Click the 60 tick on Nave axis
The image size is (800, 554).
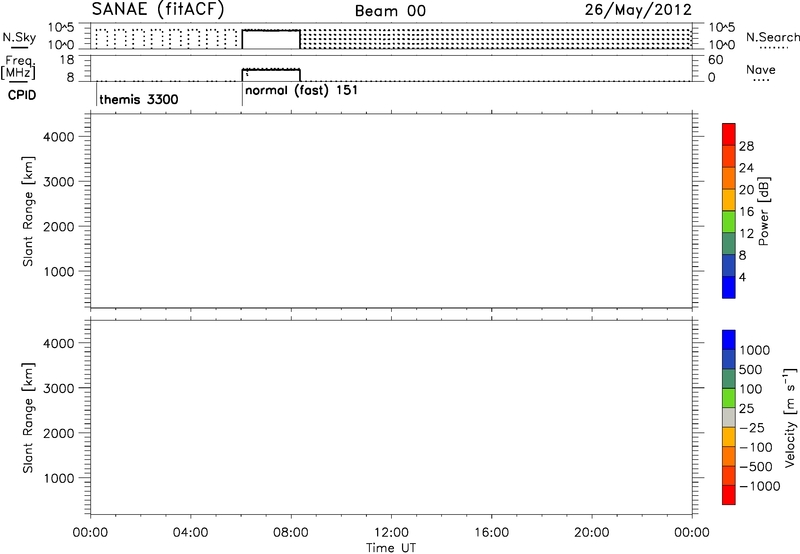tap(715, 60)
